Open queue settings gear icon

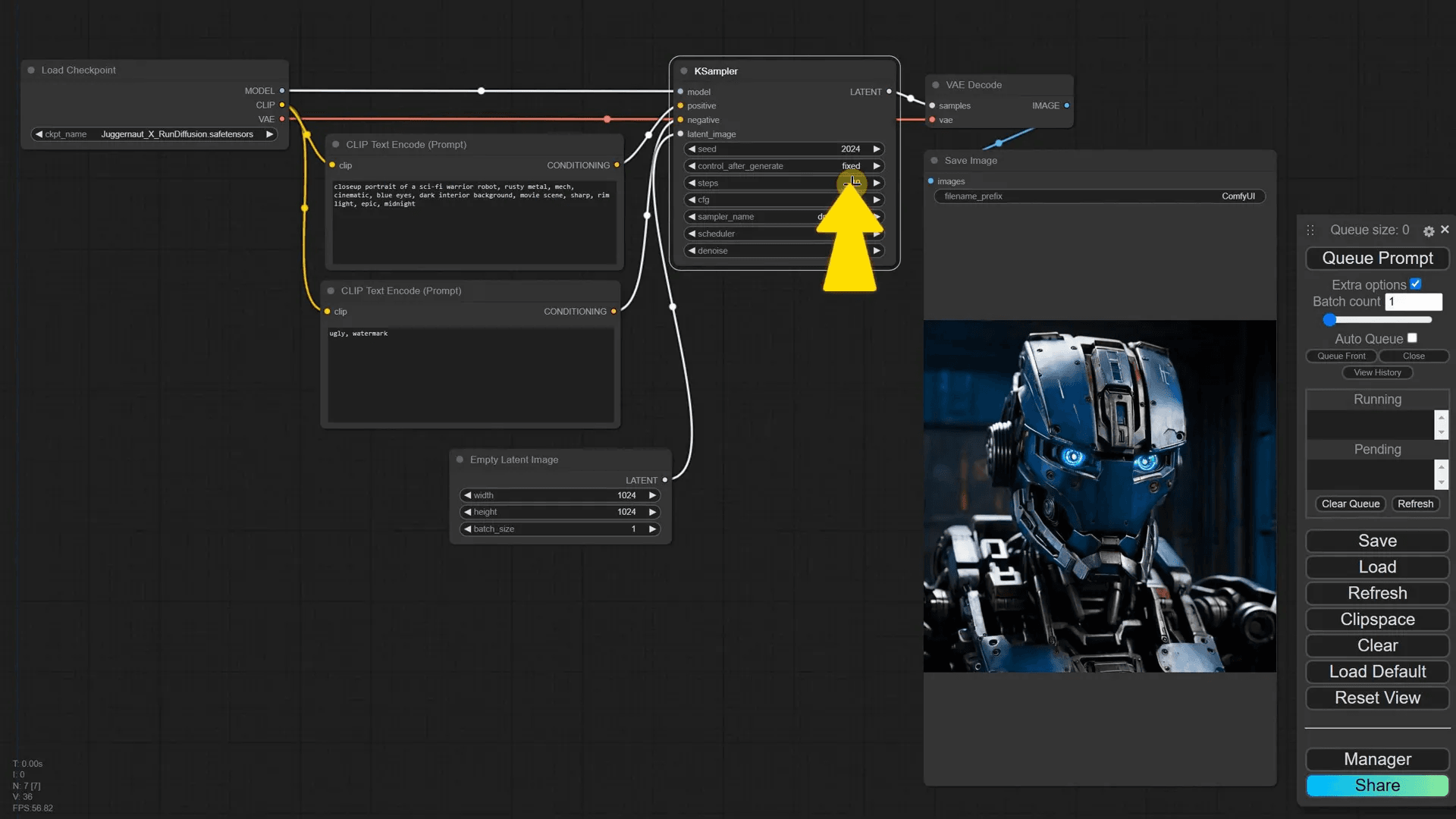click(1429, 231)
